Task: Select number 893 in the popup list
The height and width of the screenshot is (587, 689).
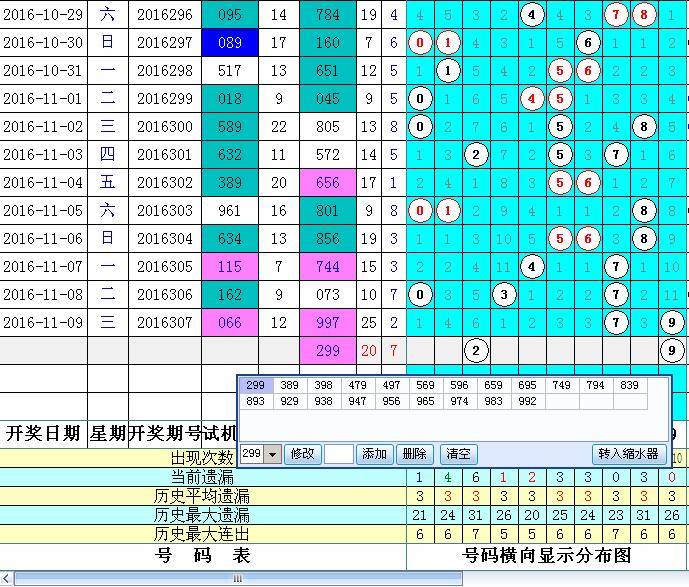Action: pyautogui.click(x=256, y=401)
